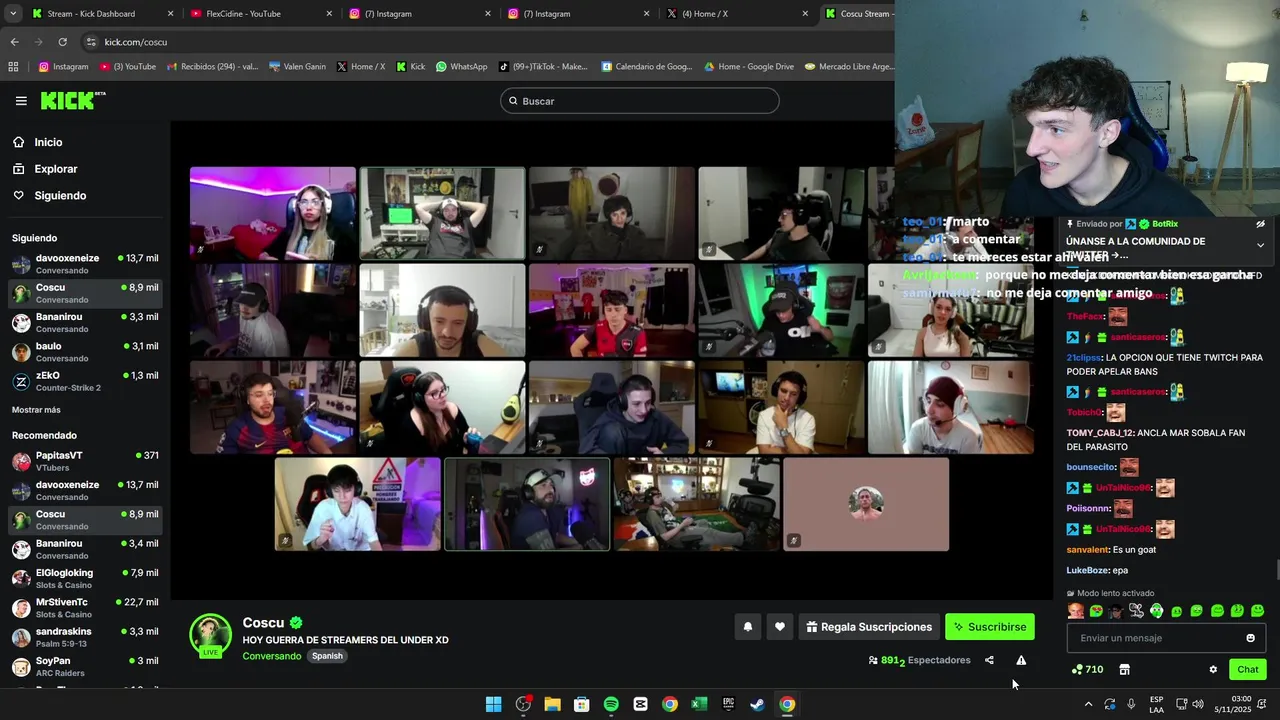Open Spotify from the taskbar
The height and width of the screenshot is (720, 1280).
click(x=611, y=704)
